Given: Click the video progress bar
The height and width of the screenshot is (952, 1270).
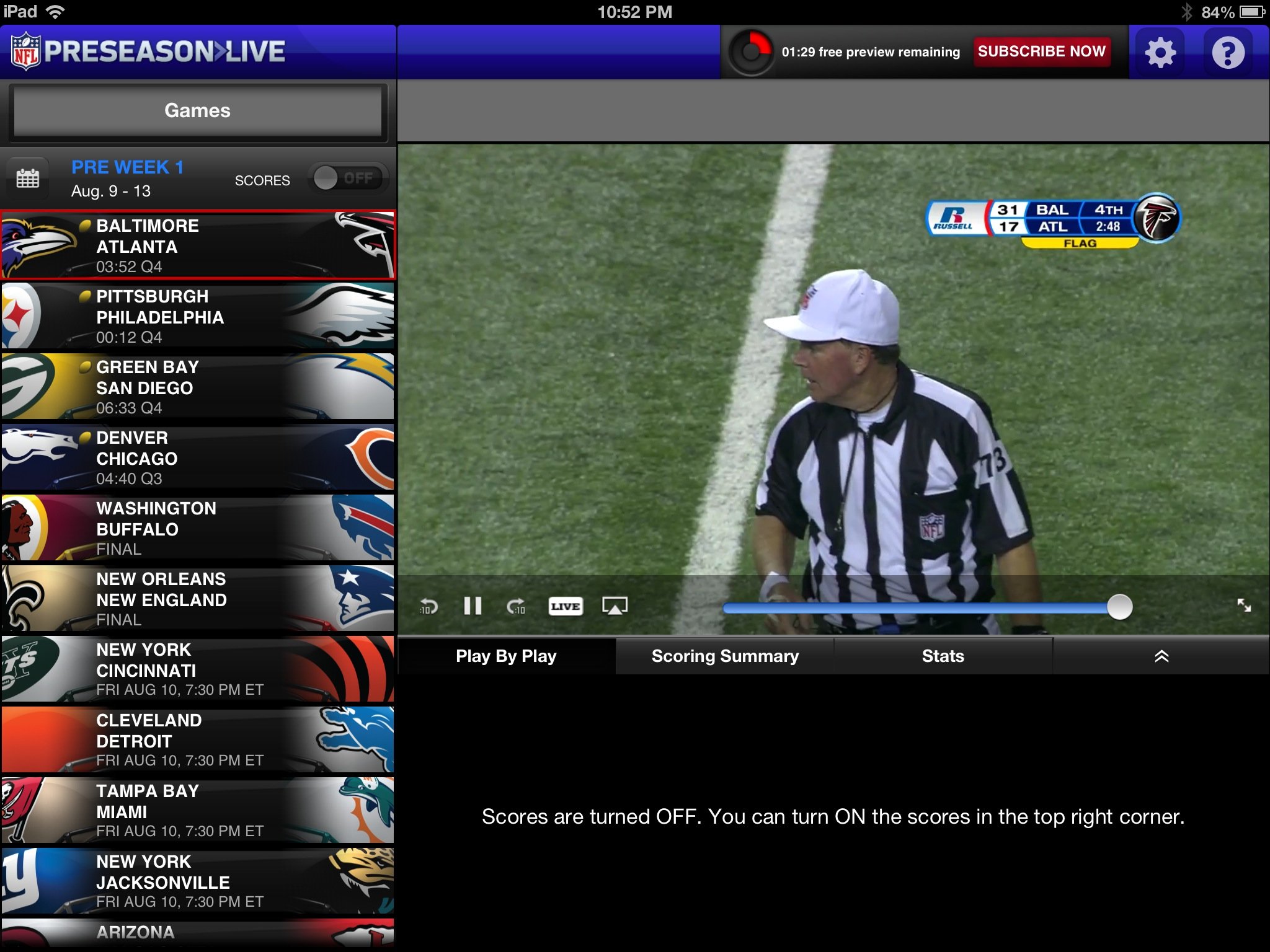Looking at the screenshot, I should click(x=927, y=607).
